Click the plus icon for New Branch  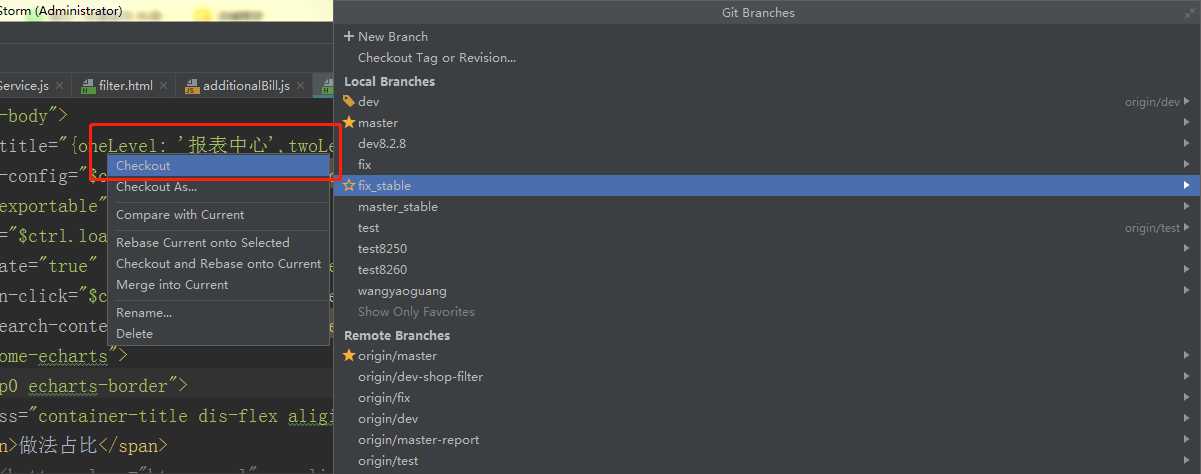tap(349, 36)
